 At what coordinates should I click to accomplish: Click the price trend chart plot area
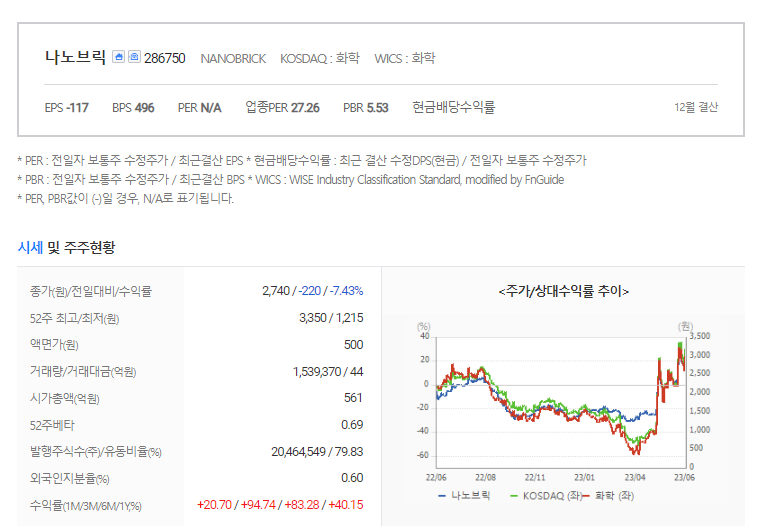click(x=562, y=402)
